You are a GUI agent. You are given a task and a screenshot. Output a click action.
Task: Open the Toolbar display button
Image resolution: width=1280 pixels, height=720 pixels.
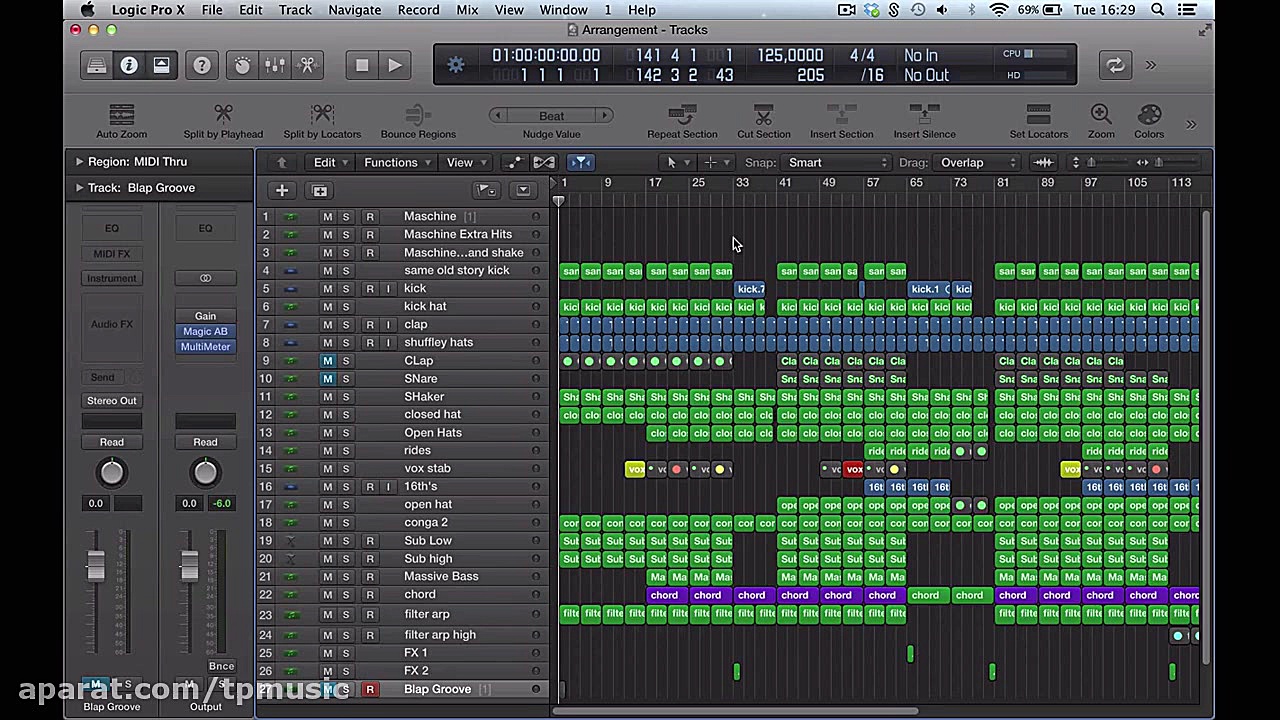161,66
